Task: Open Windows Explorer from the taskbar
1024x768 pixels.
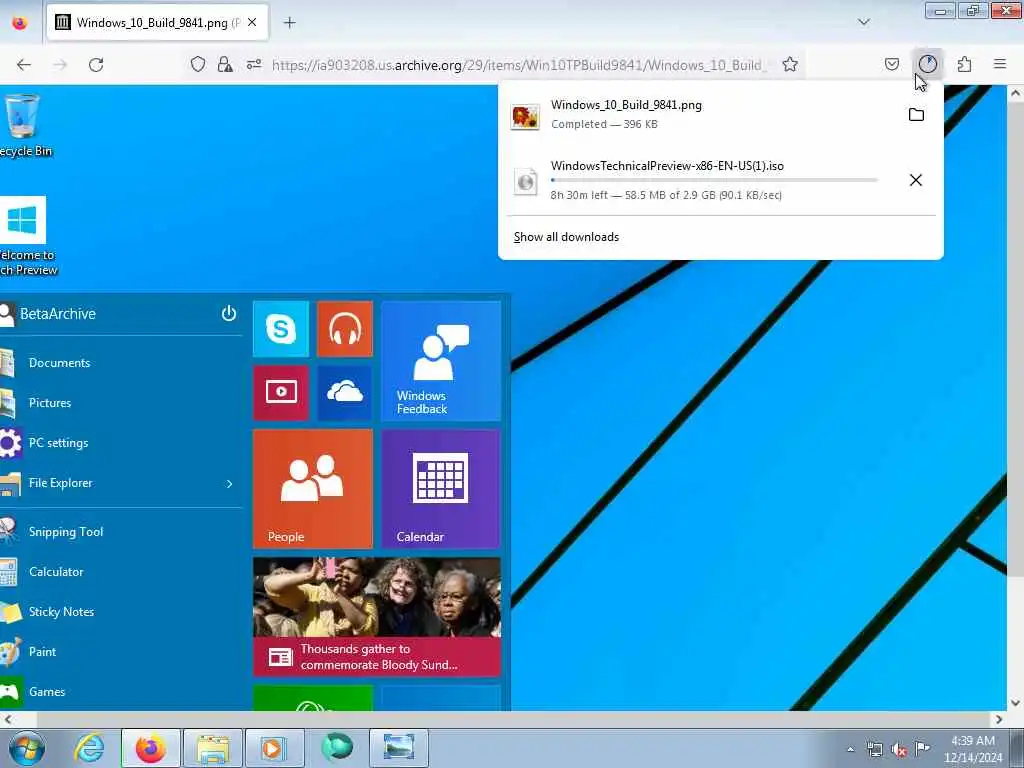Action: [213, 748]
